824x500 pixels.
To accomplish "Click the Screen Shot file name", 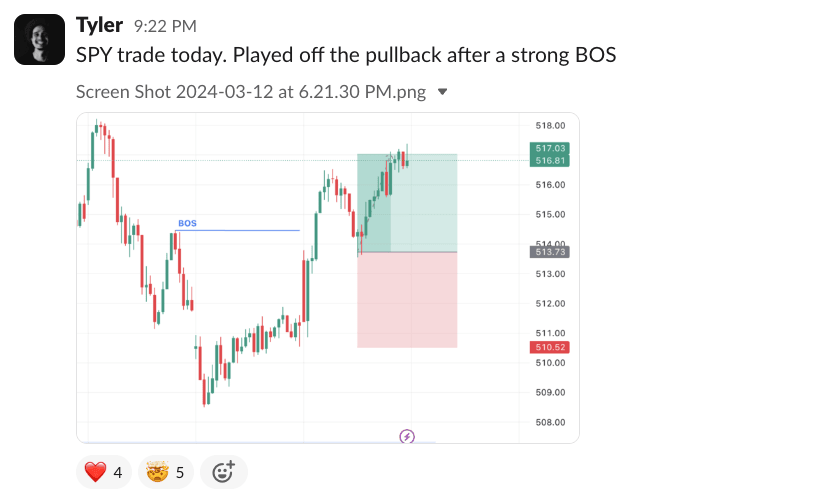I will click(251, 92).
